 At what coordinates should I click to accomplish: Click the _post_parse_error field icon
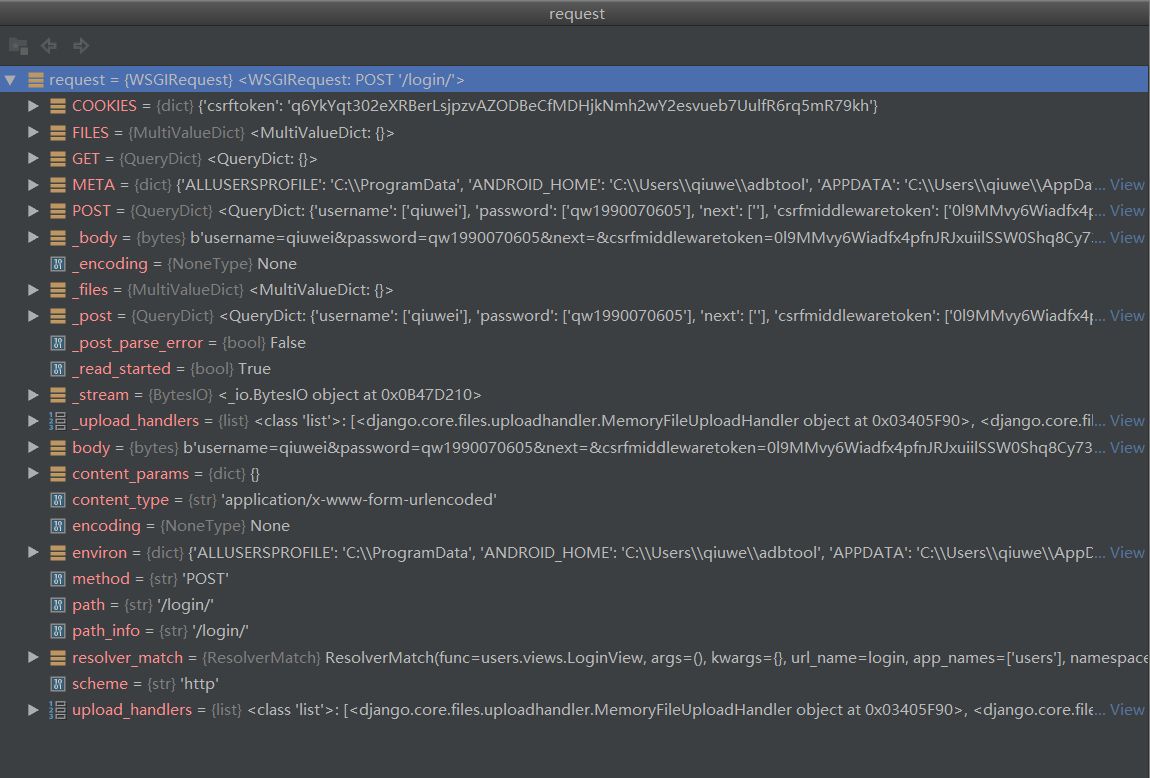(58, 342)
